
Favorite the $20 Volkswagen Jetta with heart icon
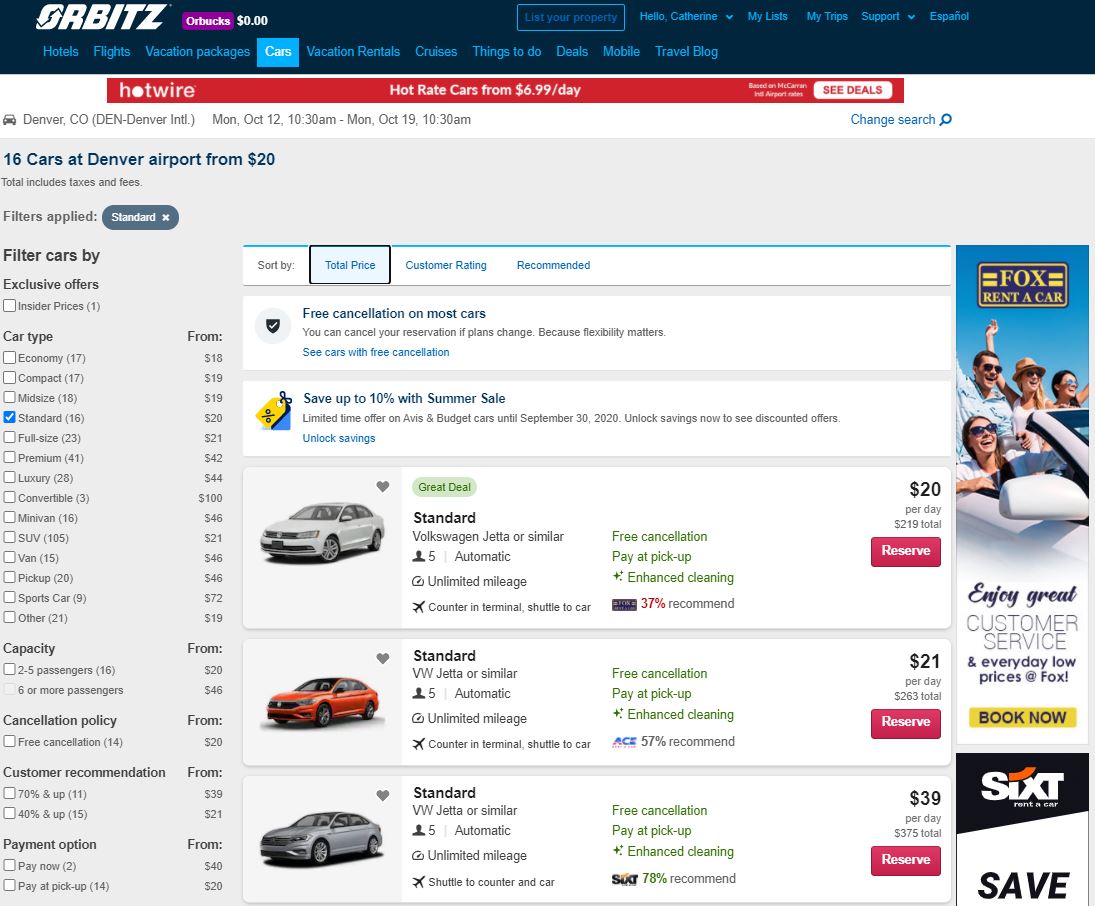coord(383,487)
